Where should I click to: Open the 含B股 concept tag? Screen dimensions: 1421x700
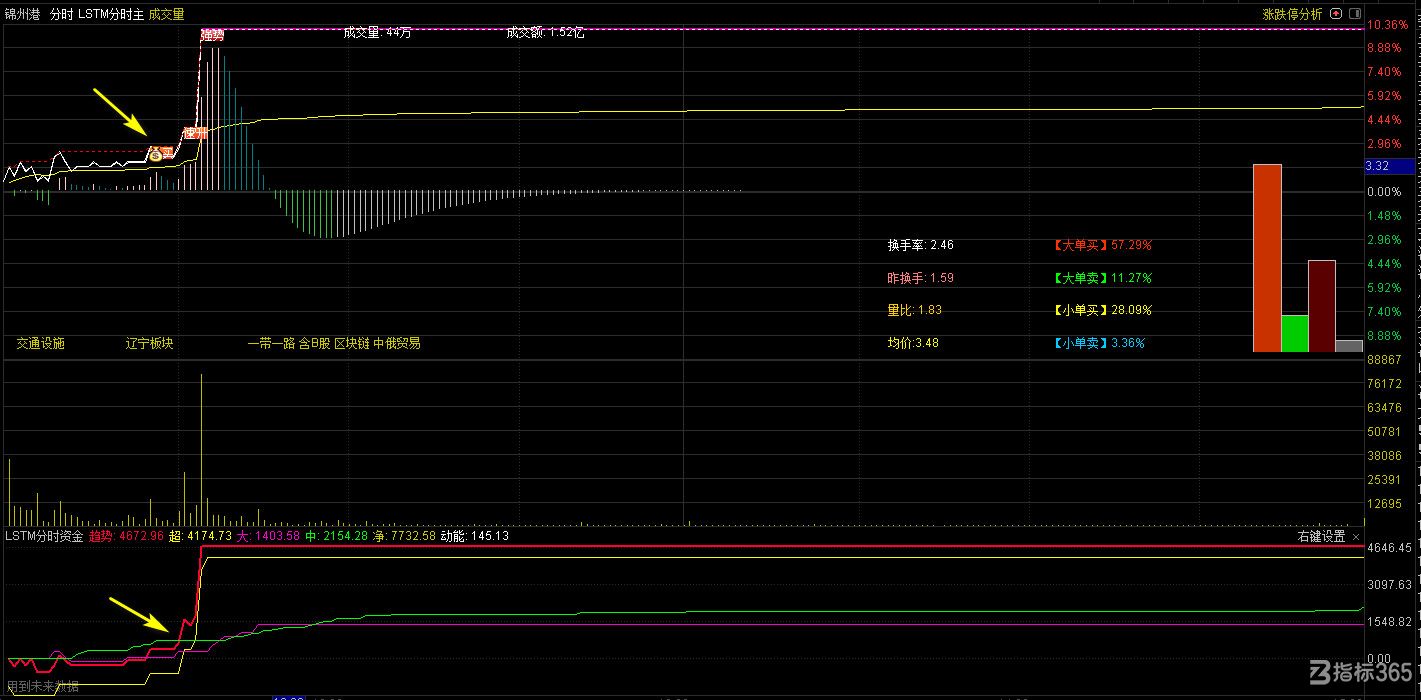tap(315, 343)
